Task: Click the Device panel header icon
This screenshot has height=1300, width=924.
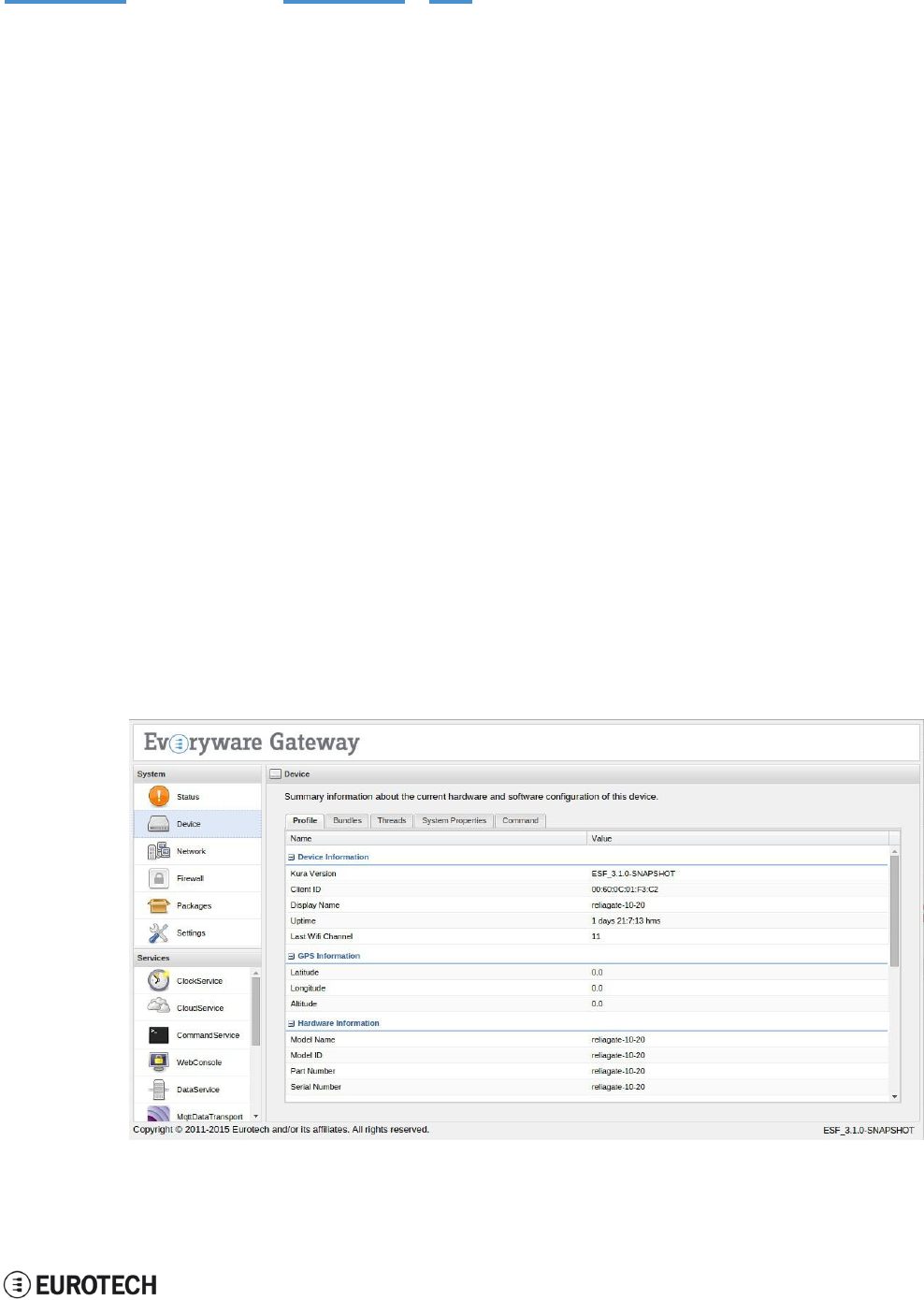Action: click(x=276, y=774)
